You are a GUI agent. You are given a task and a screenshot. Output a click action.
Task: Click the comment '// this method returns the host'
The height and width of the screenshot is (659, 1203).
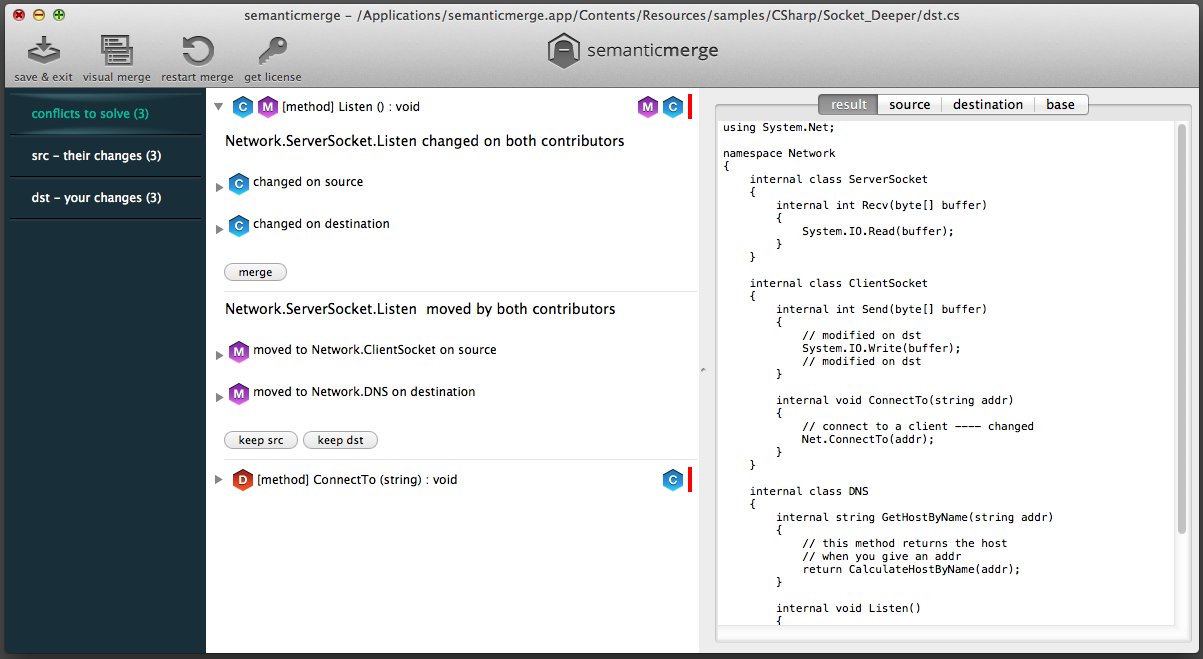905,543
